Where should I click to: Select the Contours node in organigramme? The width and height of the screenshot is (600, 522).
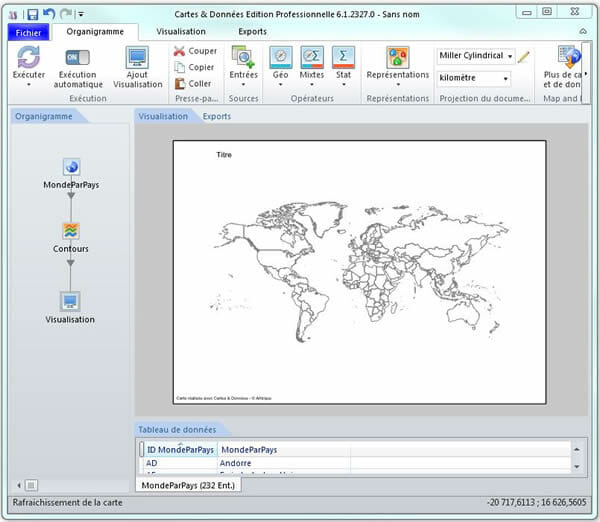71,232
